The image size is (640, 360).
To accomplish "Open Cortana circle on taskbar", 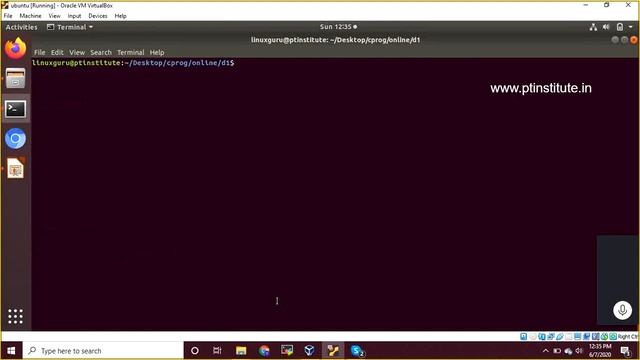I will [x=195, y=351].
